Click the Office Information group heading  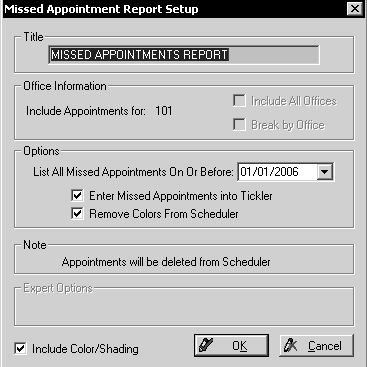(x=65, y=86)
